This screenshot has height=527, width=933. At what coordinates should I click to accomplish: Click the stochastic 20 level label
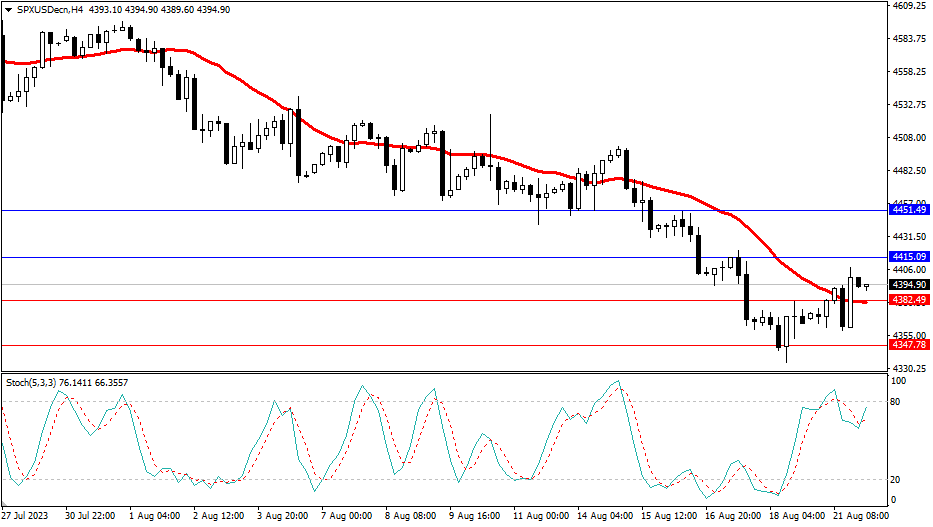[897, 479]
